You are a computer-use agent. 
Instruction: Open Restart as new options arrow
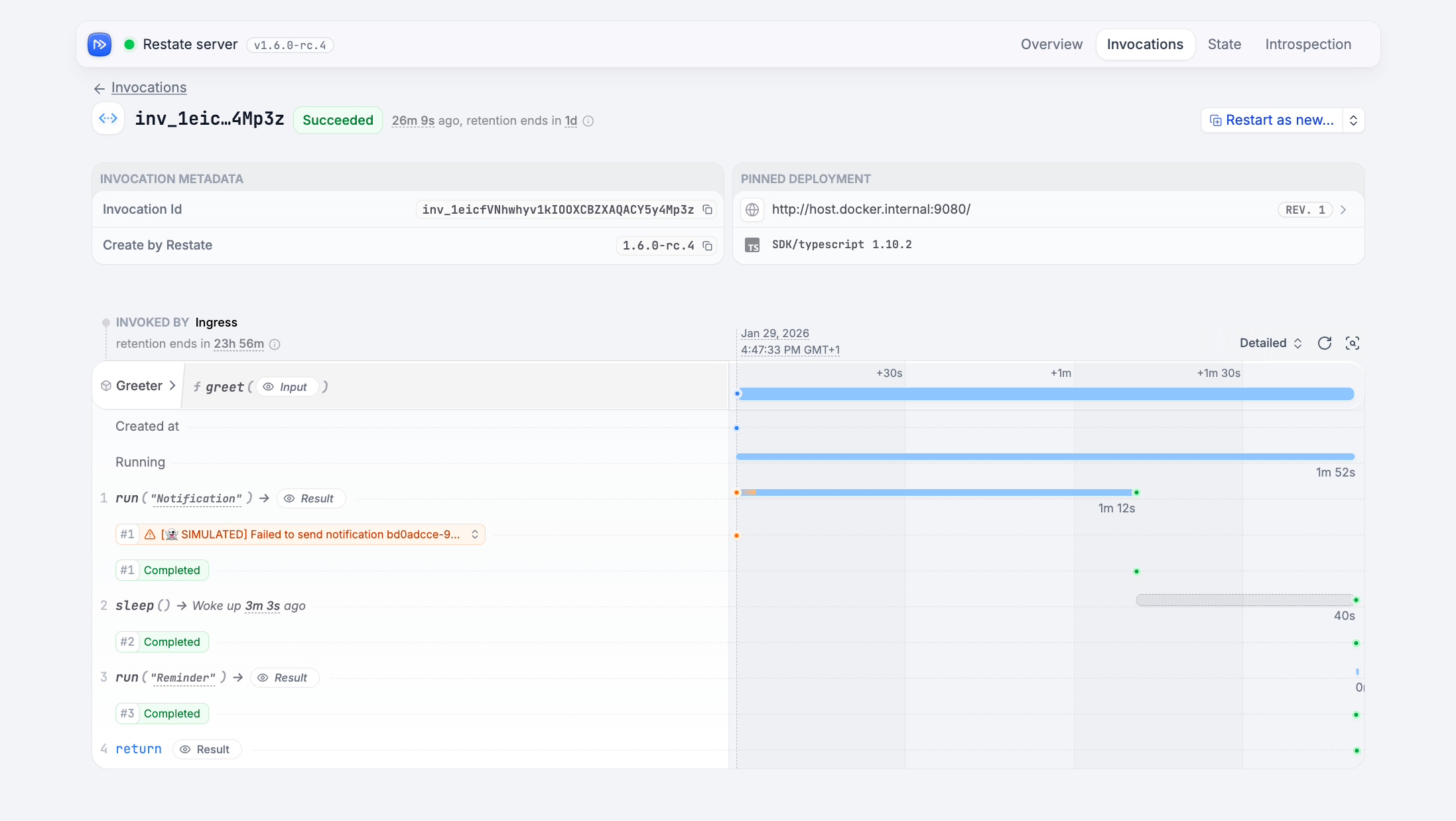click(x=1353, y=120)
